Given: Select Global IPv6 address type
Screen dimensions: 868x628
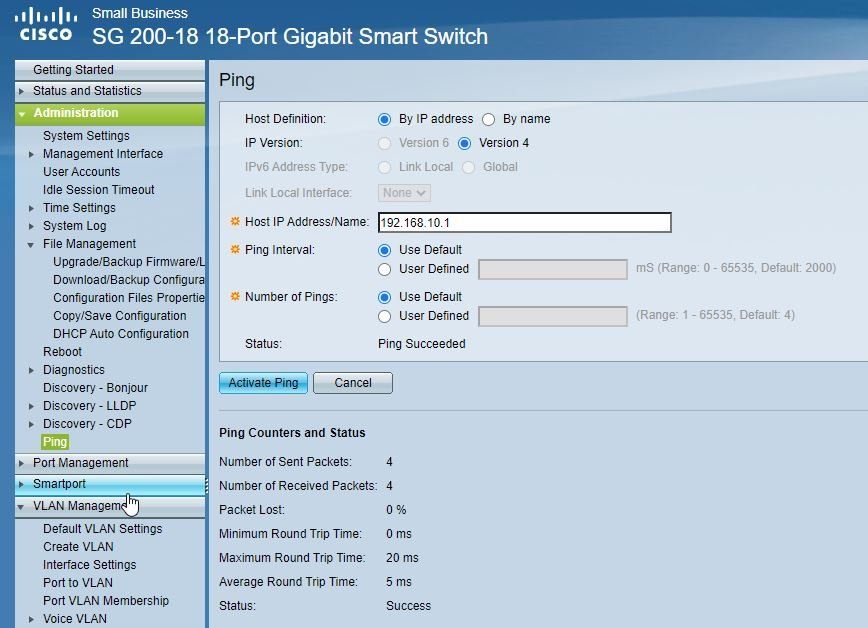Looking at the screenshot, I should [468, 167].
